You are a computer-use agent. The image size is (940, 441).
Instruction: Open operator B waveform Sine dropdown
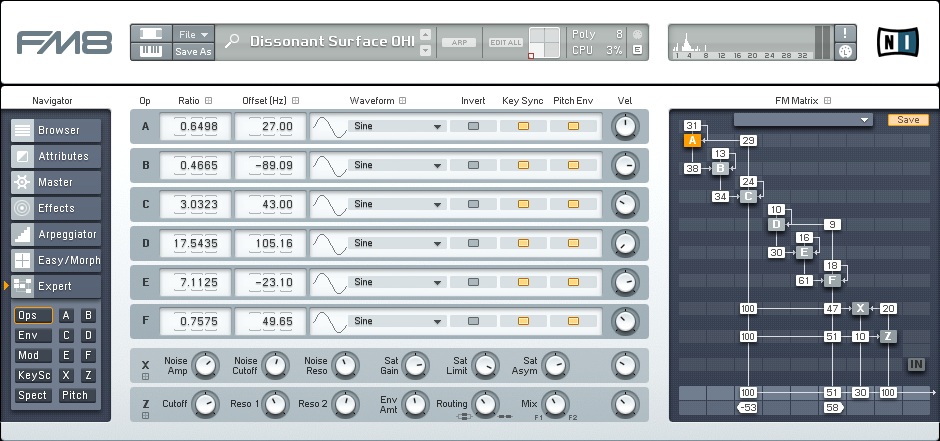click(397, 165)
